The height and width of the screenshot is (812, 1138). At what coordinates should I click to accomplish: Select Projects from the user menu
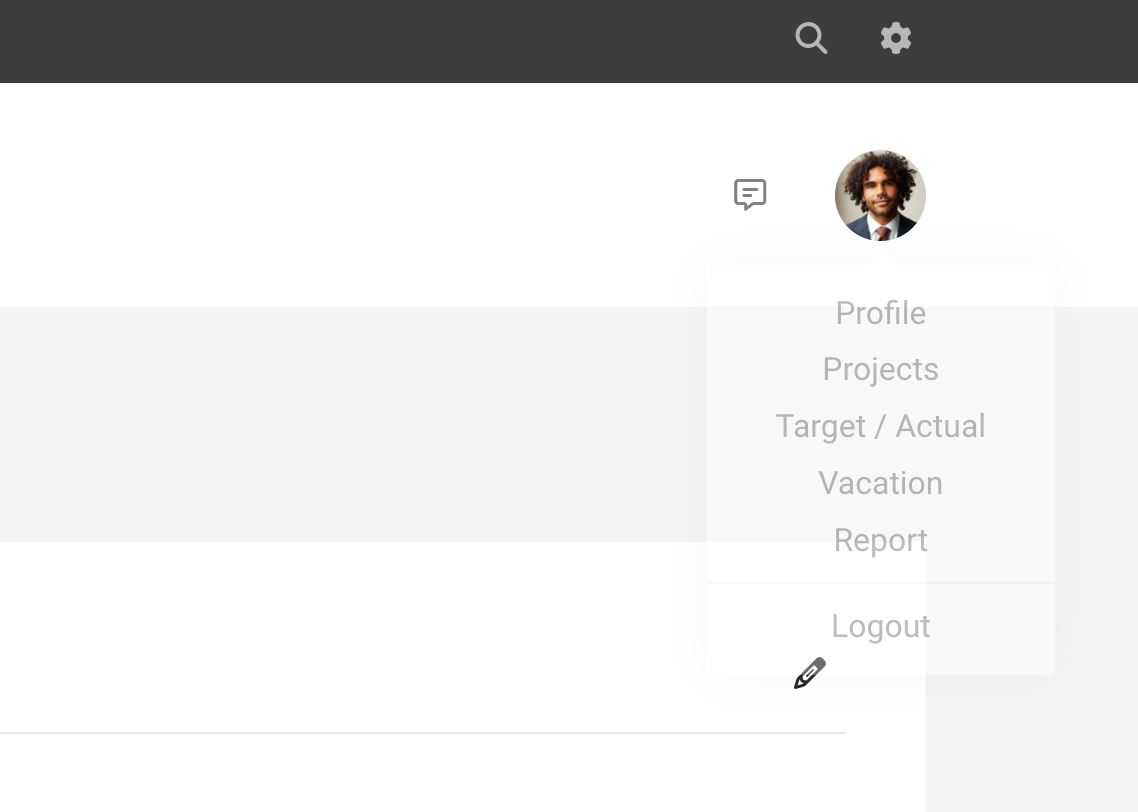click(880, 369)
